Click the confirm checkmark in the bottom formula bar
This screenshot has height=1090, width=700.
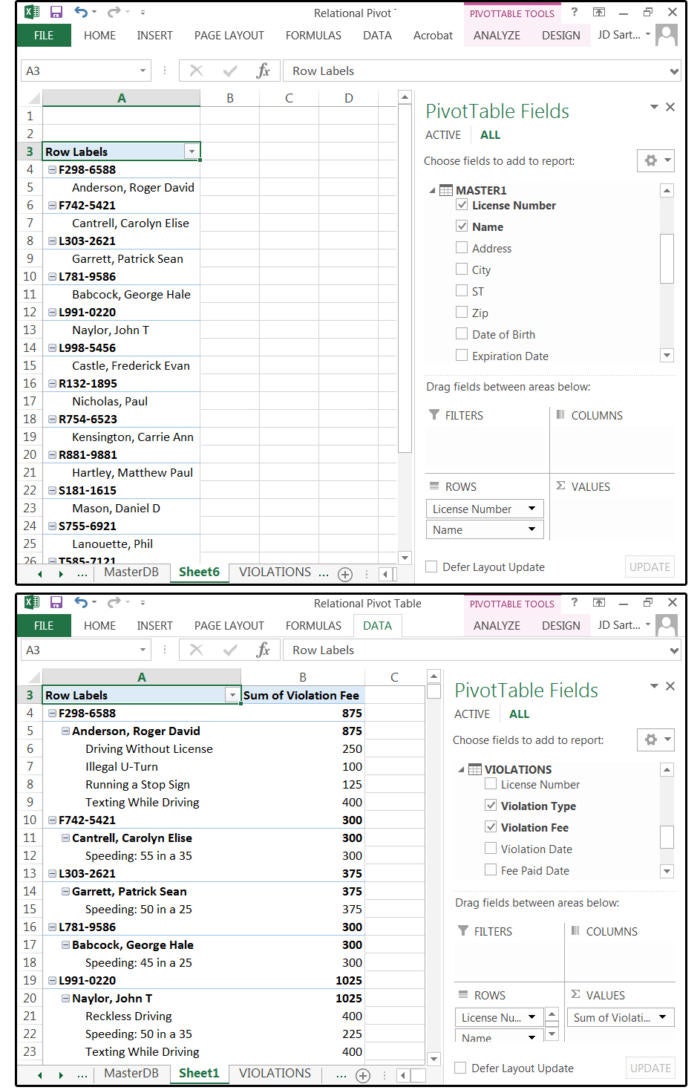click(229, 649)
